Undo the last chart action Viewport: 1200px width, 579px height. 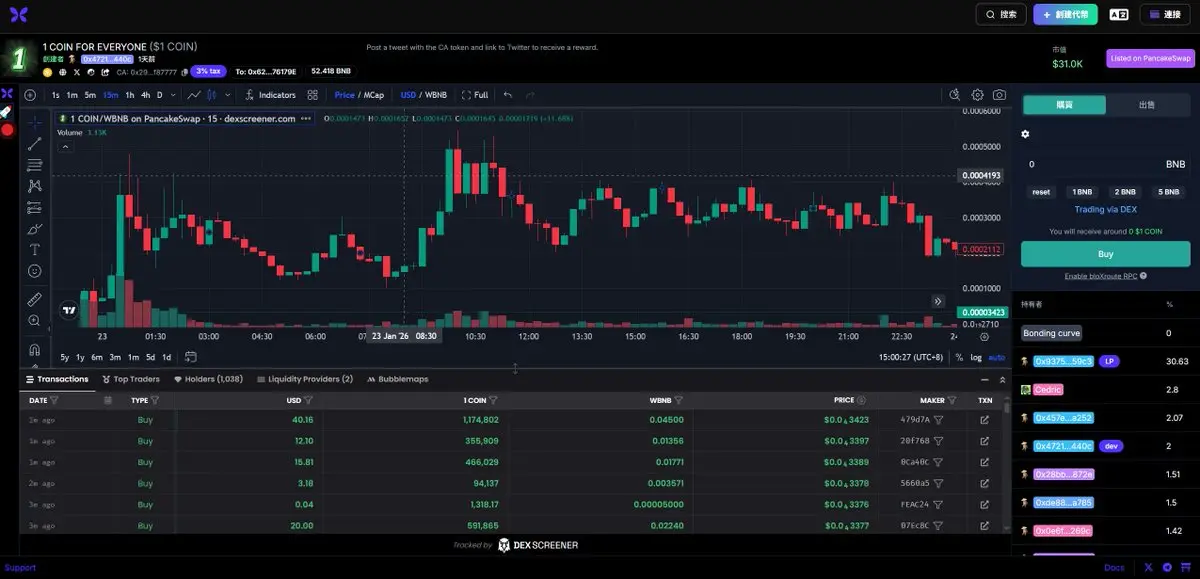[x=508, y=95]
